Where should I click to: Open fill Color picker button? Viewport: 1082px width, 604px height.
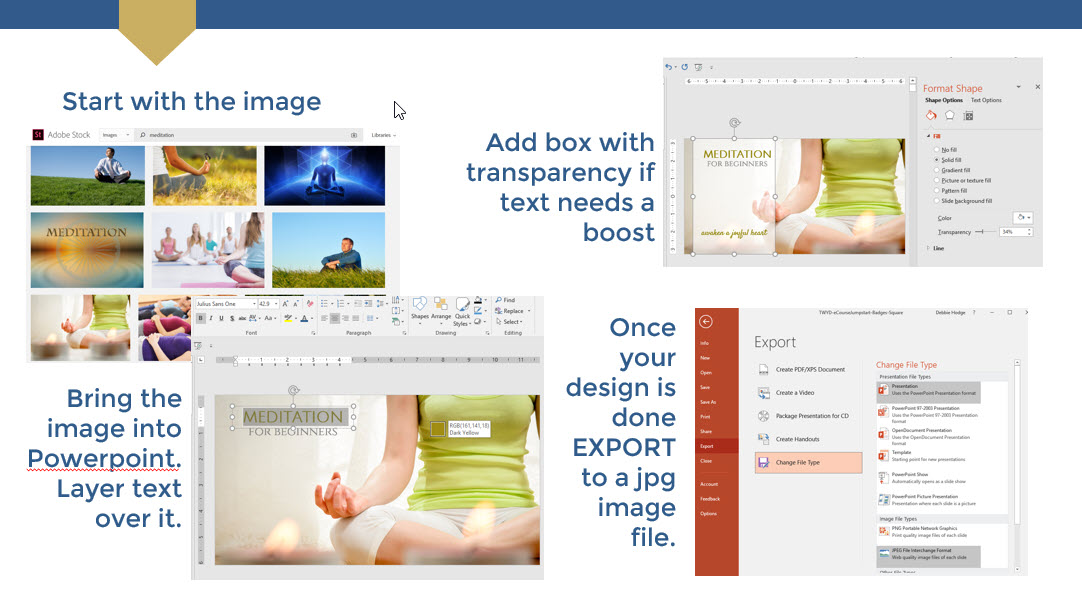tap(1023, 217)
